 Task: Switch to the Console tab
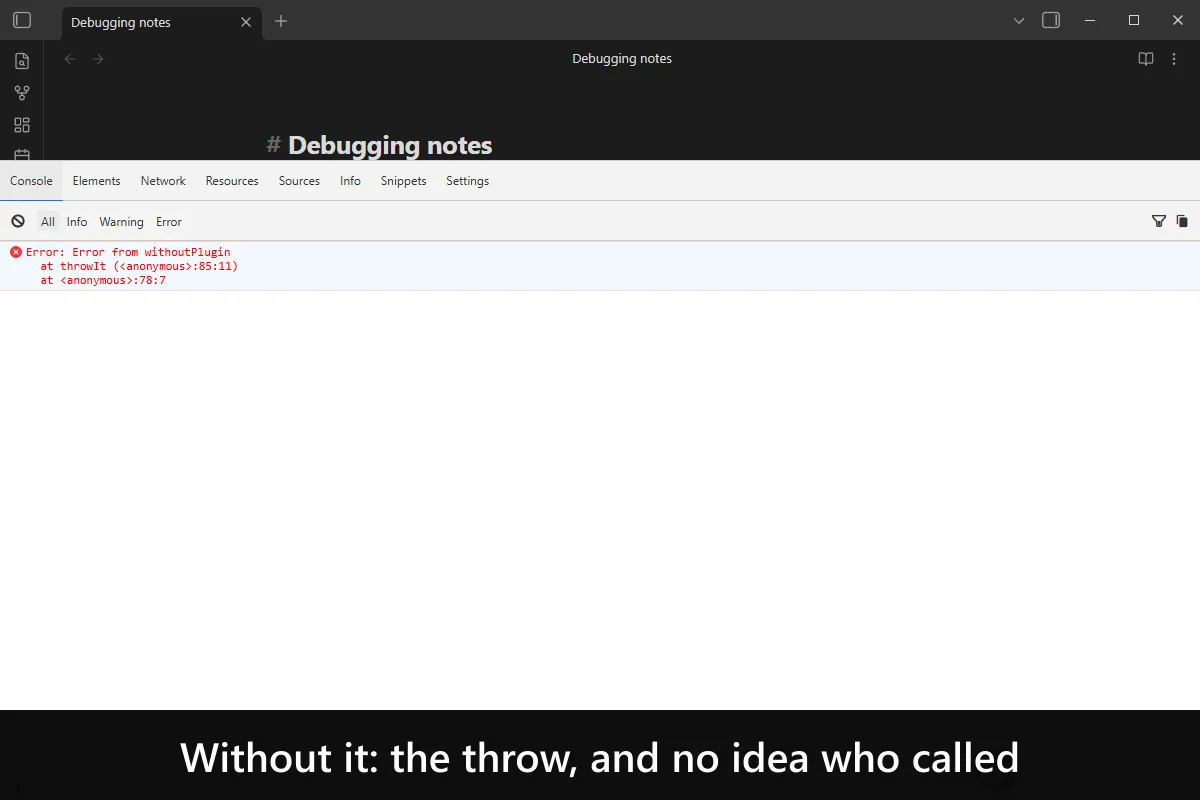pyautogui.click(x=31, y=181)
